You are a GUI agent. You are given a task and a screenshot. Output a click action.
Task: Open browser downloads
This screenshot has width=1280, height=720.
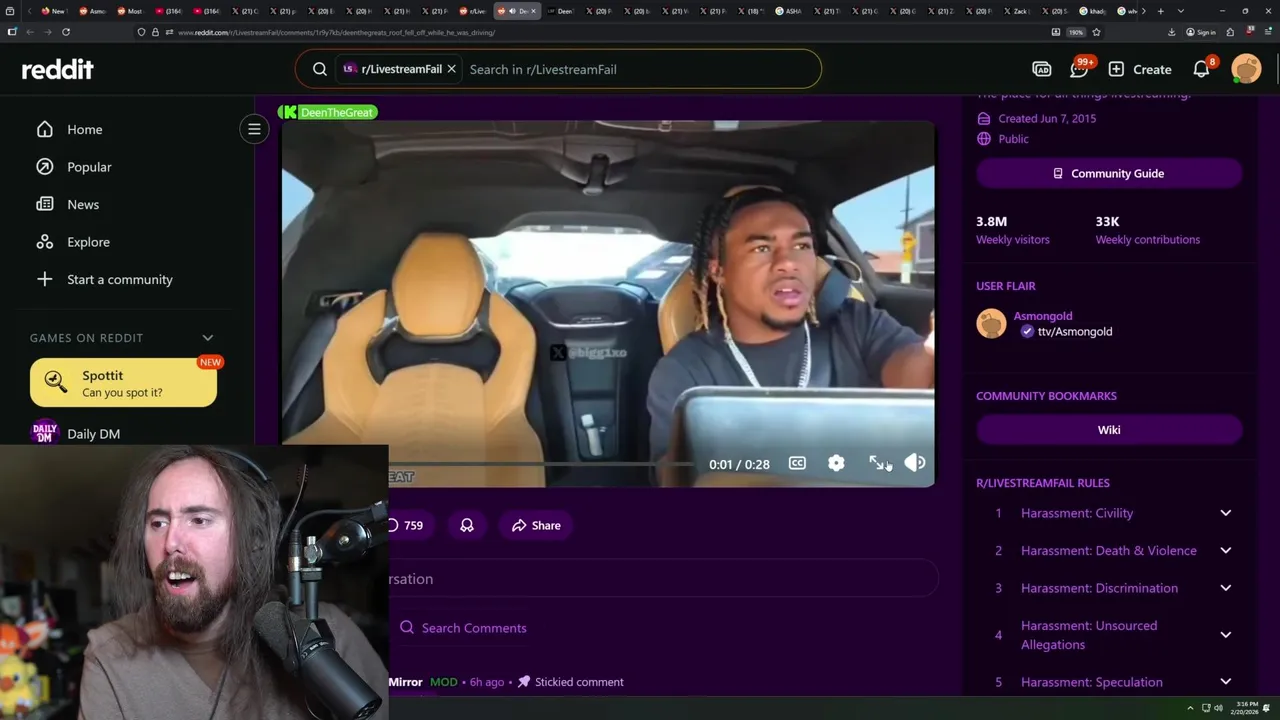[1171, 32]
